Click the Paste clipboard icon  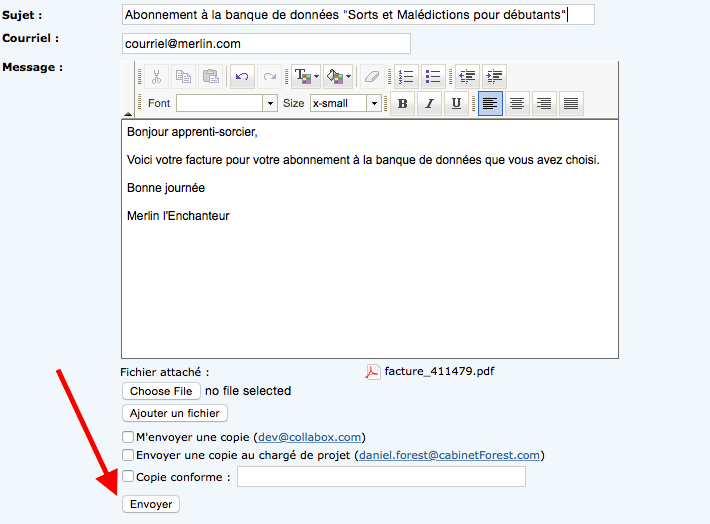211,77
